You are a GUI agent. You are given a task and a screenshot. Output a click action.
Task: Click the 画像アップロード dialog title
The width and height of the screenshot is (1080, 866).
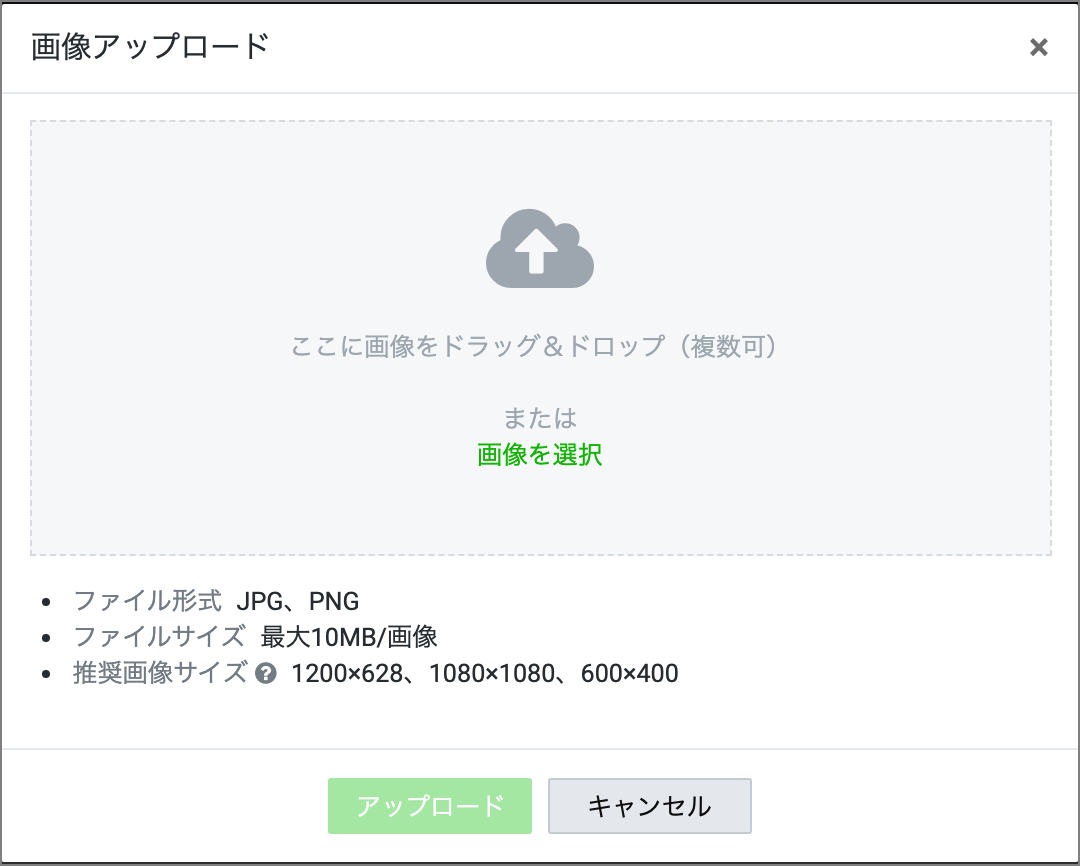coord(150,47)
